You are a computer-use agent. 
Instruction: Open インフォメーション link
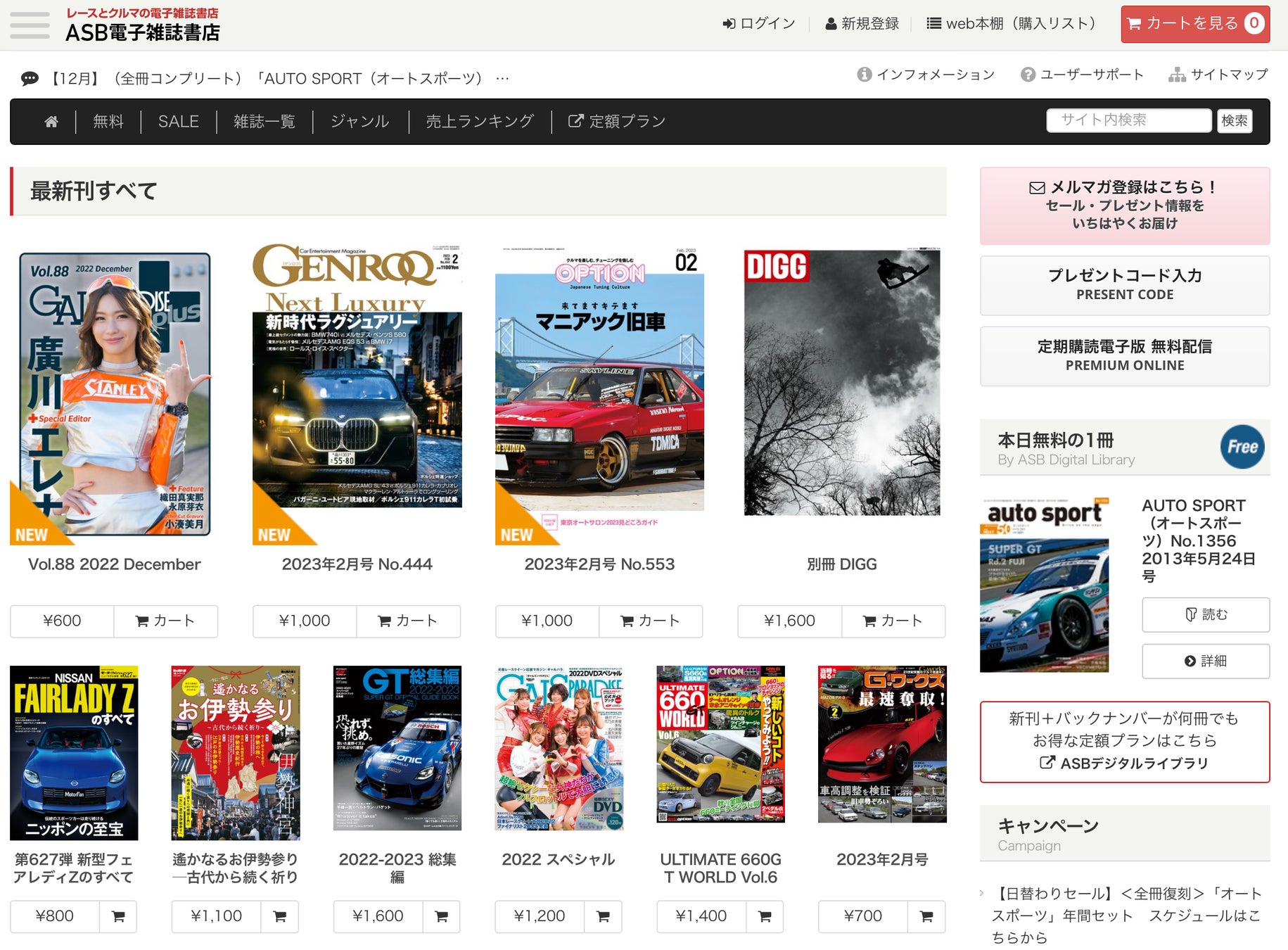click(x=926, y=75)
